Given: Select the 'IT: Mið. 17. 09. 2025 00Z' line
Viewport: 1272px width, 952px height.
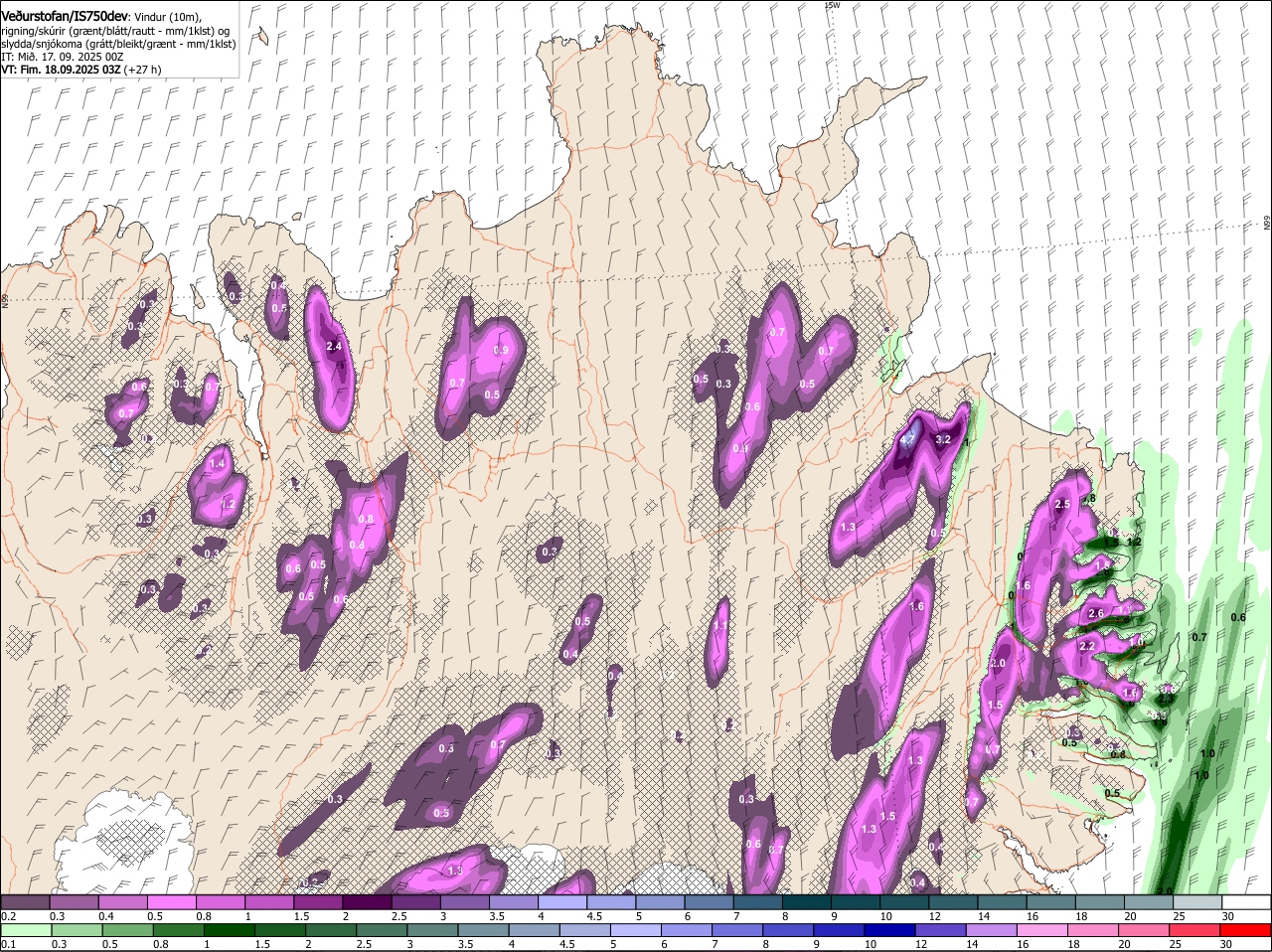Looking at the screenshot, I should 63,57.
